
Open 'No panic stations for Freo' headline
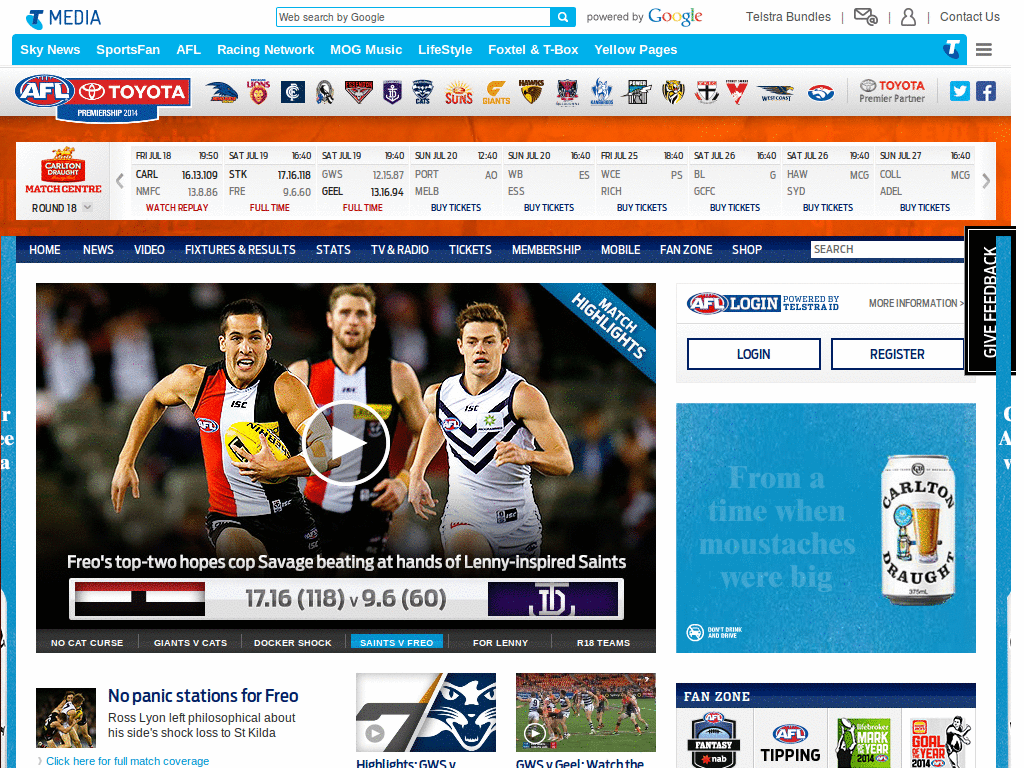pyautogui.click(x=203, y=696)
